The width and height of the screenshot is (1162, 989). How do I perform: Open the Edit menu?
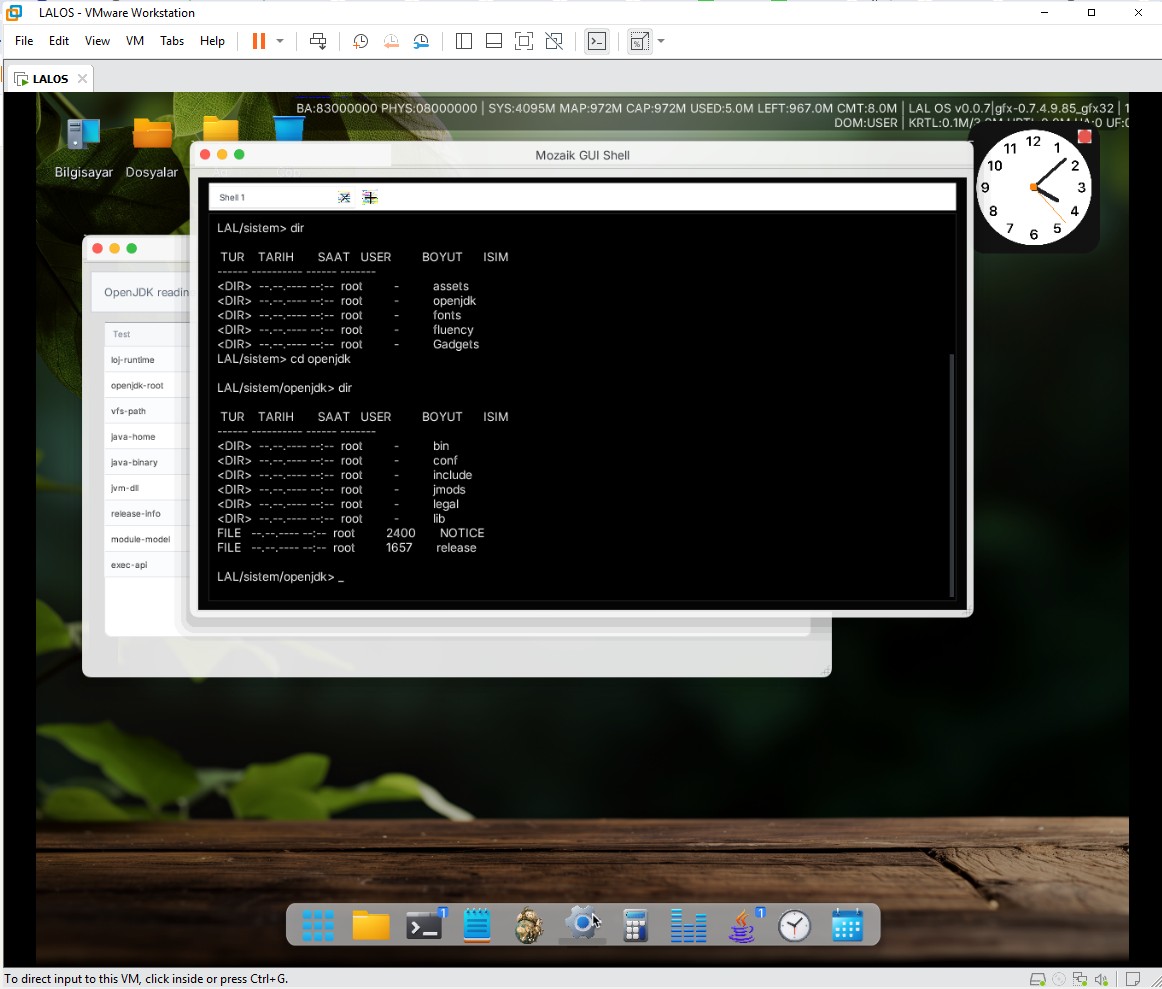click(x=59, y=41)
